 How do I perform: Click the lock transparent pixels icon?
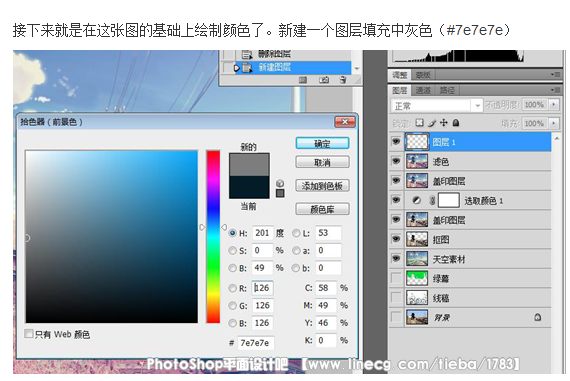point(420,123)
